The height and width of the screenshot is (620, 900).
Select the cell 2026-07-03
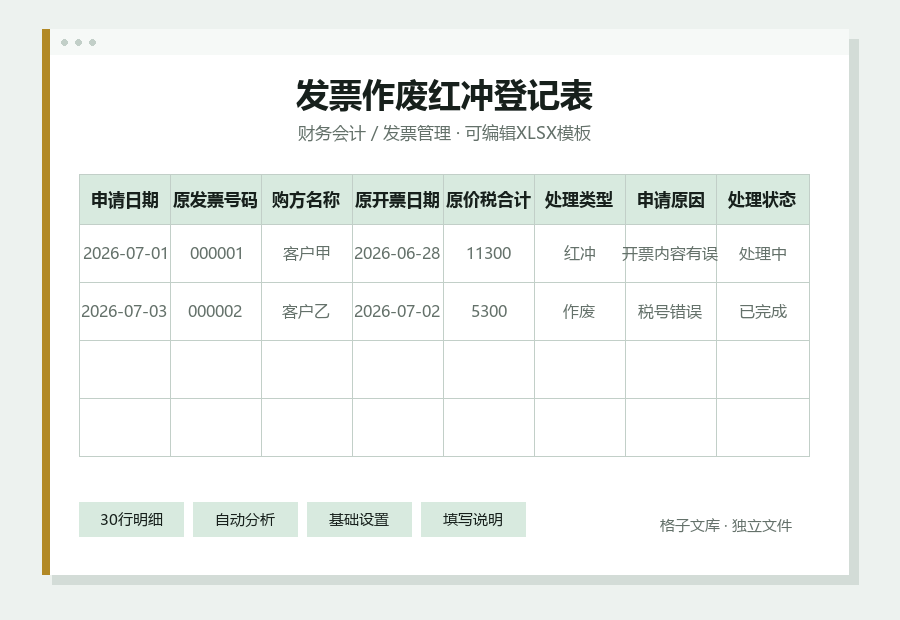point(125,311)
